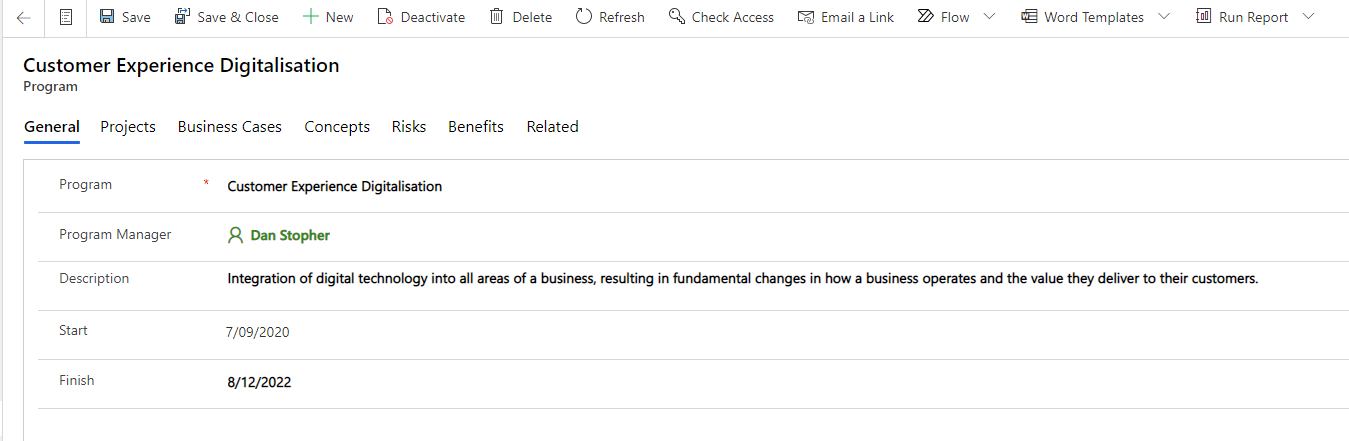
Task: Open the form selector record icon
Action: (66, 17)
